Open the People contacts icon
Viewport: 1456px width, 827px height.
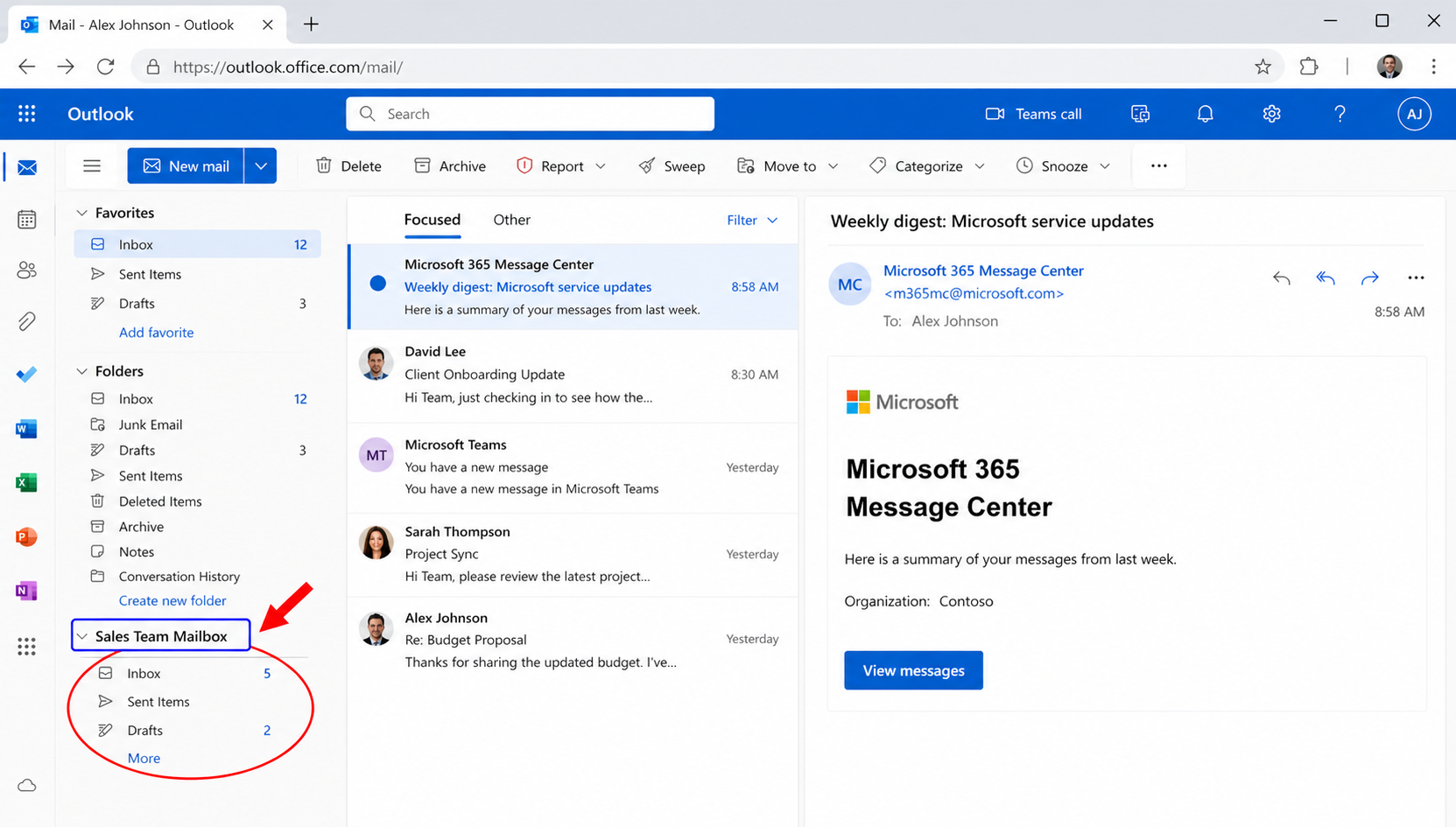click(x=27, y=270)
